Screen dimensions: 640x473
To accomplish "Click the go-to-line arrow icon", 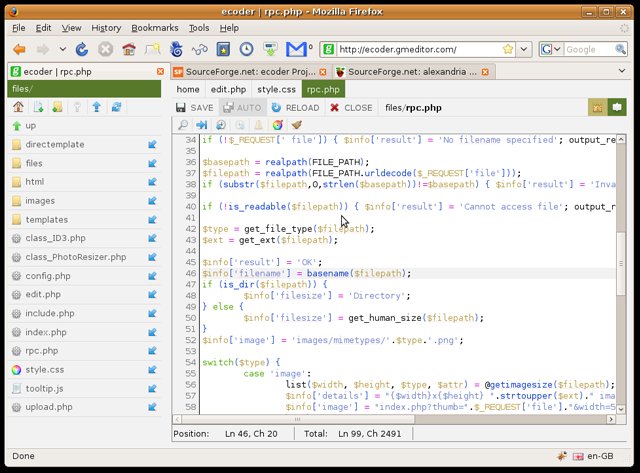I will click(x=201, y=125).
